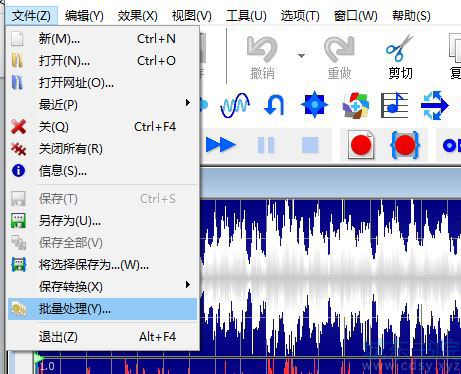
Task: Open the 工具(U) menu
Action: (246, 16)
